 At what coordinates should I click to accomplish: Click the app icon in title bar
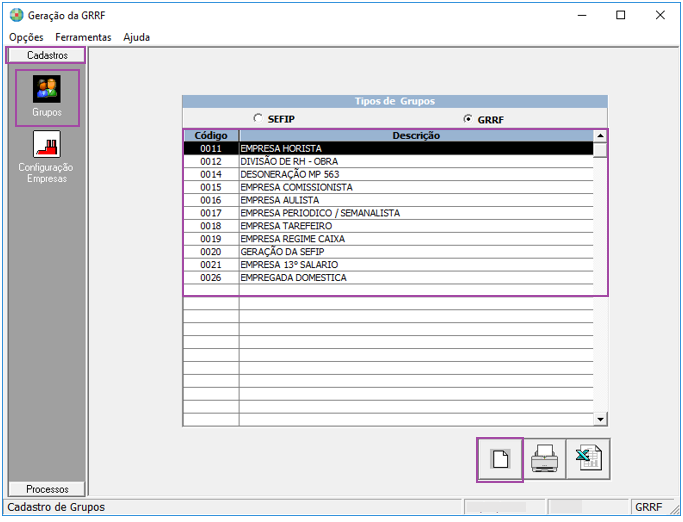pyautogui.click(x=15, y=15)
